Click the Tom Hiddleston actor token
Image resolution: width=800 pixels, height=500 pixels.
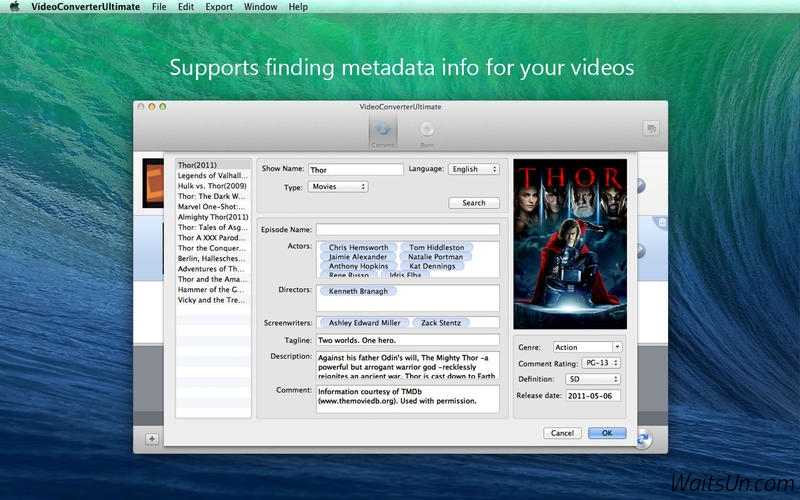click(x=437, y=247)
